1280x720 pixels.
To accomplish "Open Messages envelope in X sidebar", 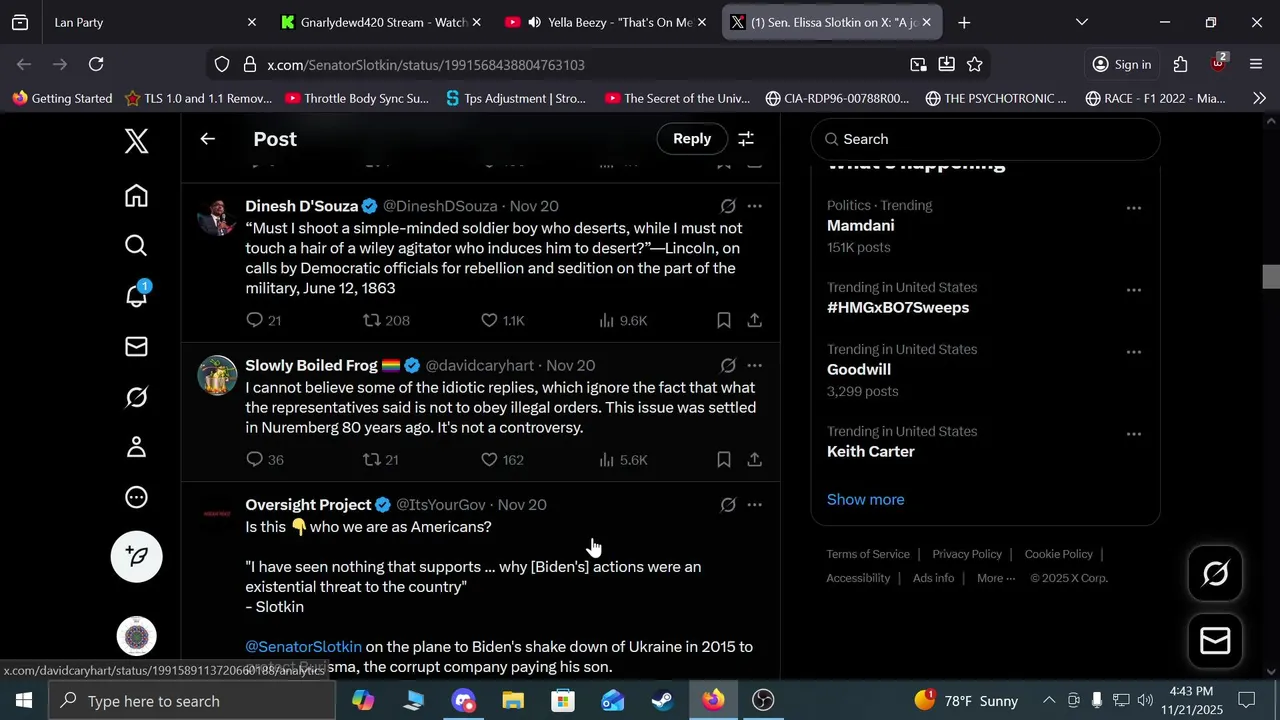I will tap(137, 347).
